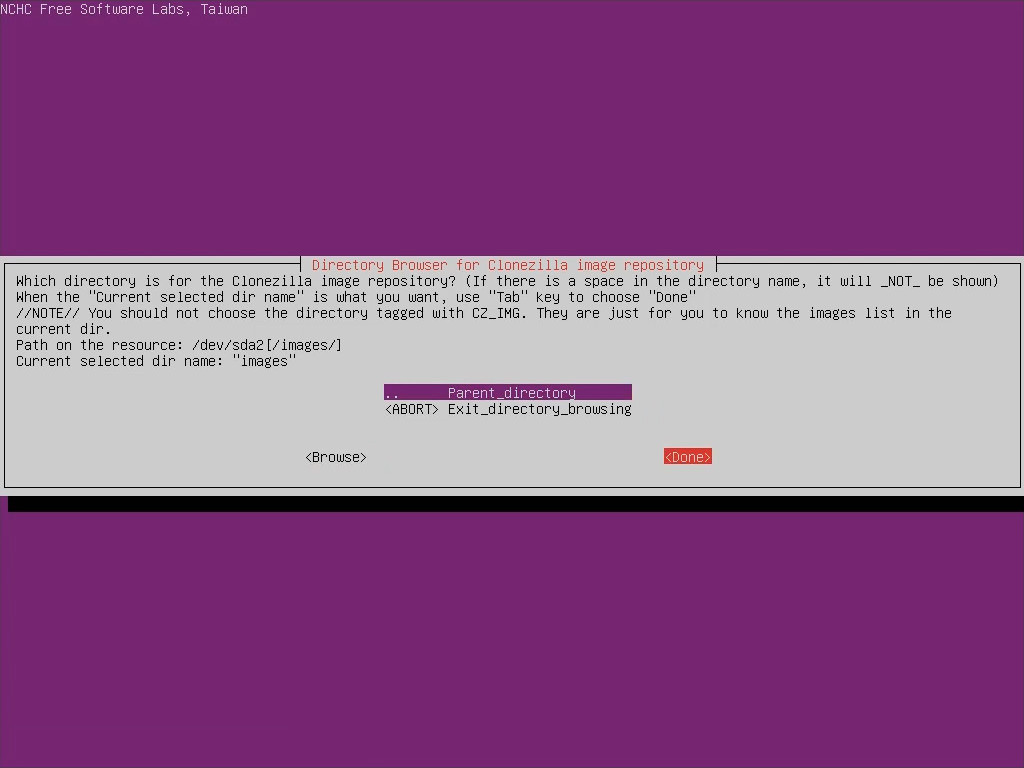
Task: Click the ".." marker in the list
Action: click(x=391, y=393)
